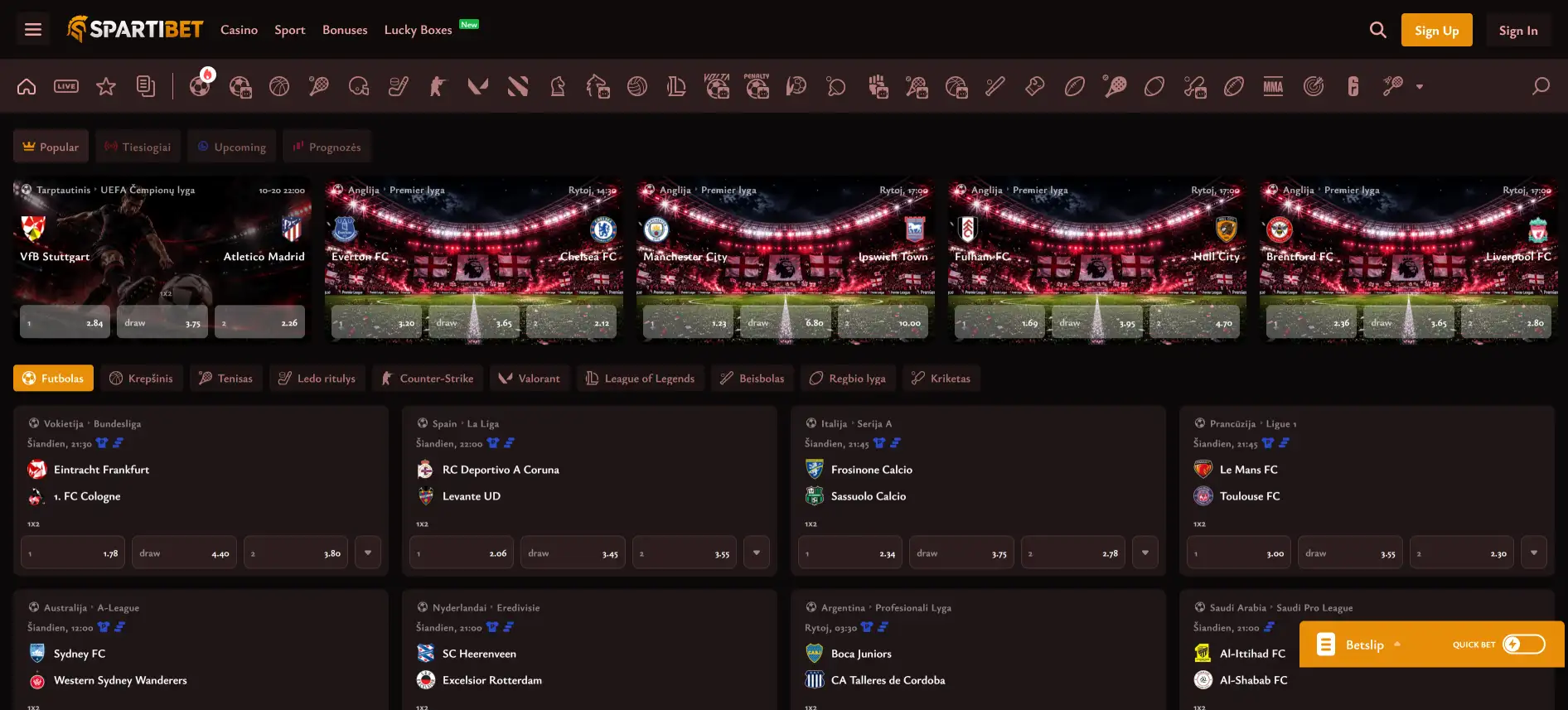The image size is (1568, 710).
Task: Click the Sign Up button
Action: (x=1436, y=30)
